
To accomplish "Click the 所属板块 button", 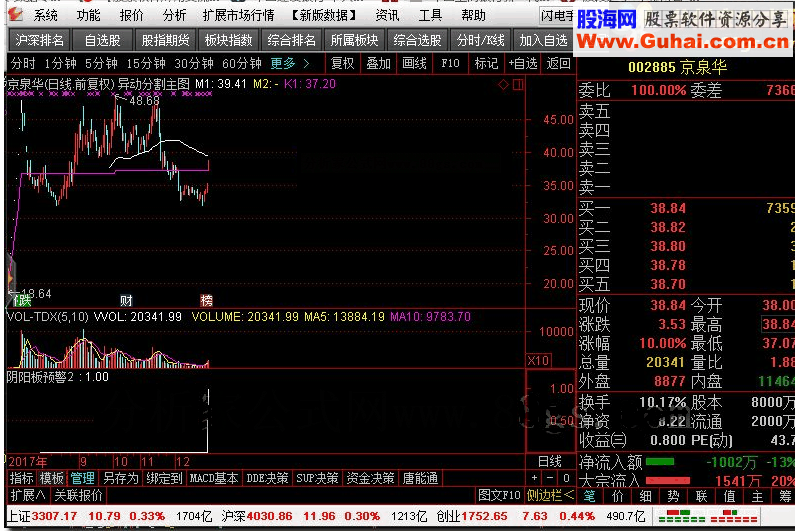I will coord(354,40).
